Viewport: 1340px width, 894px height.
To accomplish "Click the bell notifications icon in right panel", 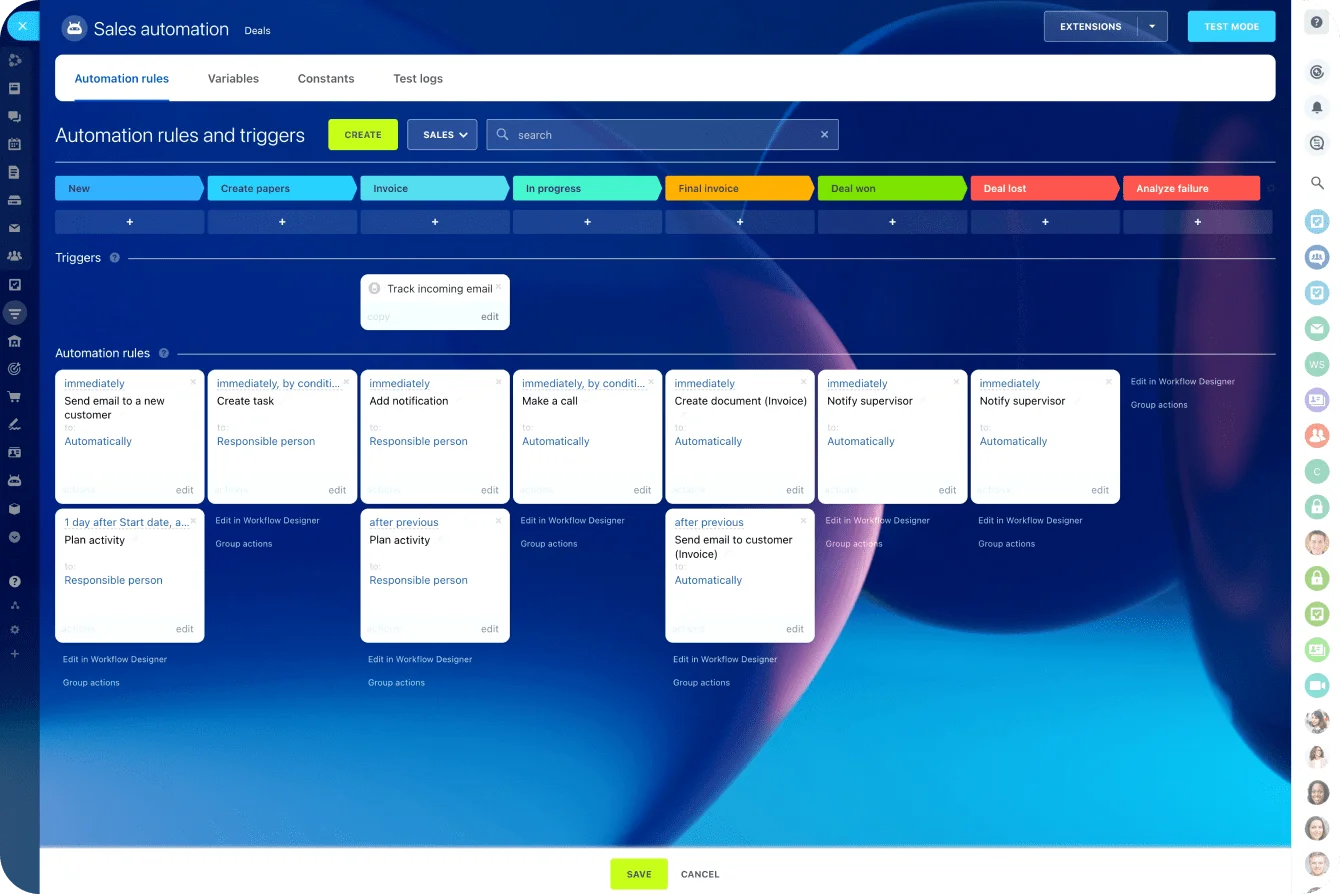I will [1316, 107].
